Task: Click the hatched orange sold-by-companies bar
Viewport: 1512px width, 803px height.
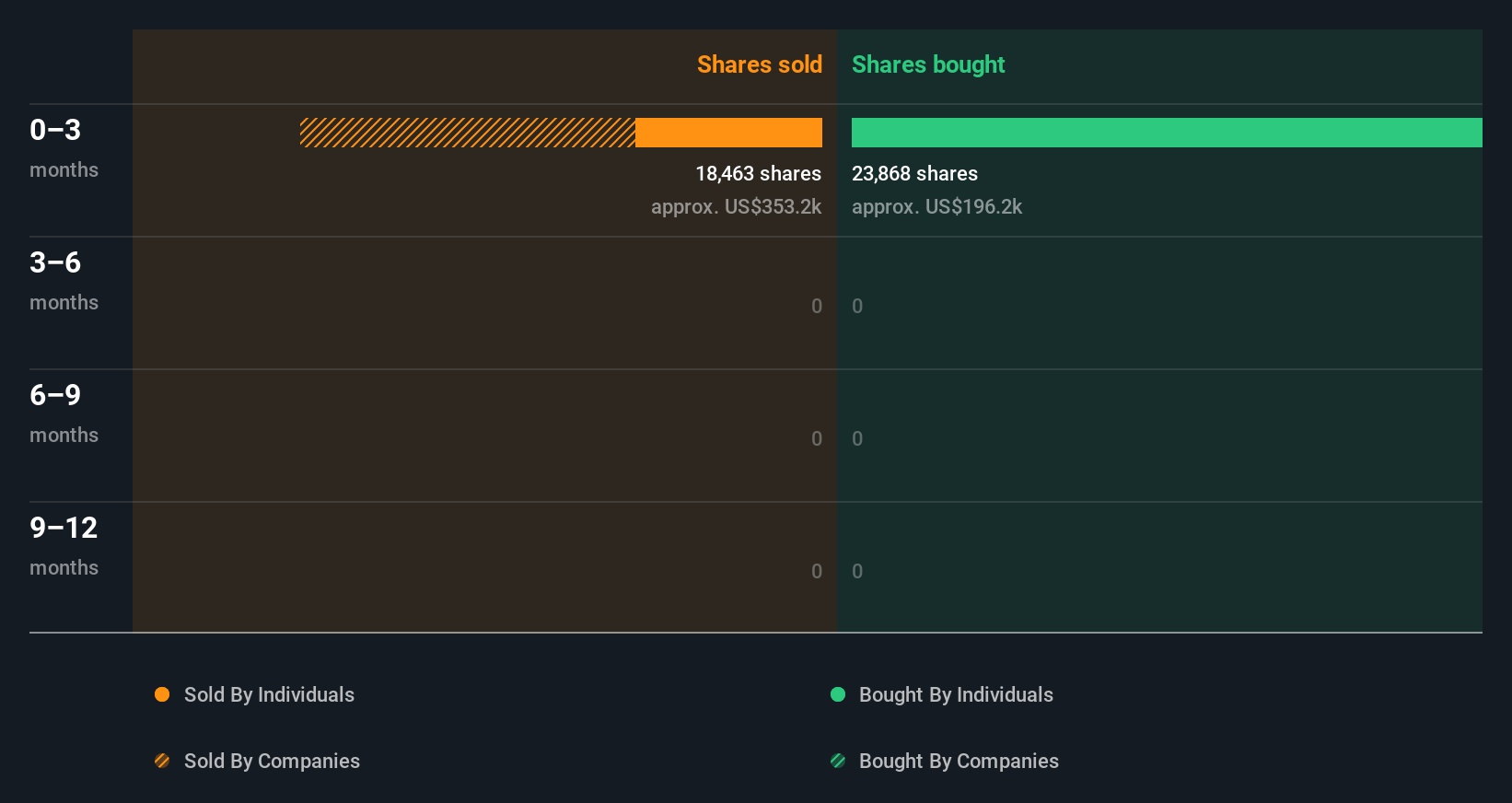Action: coord(468,133)
